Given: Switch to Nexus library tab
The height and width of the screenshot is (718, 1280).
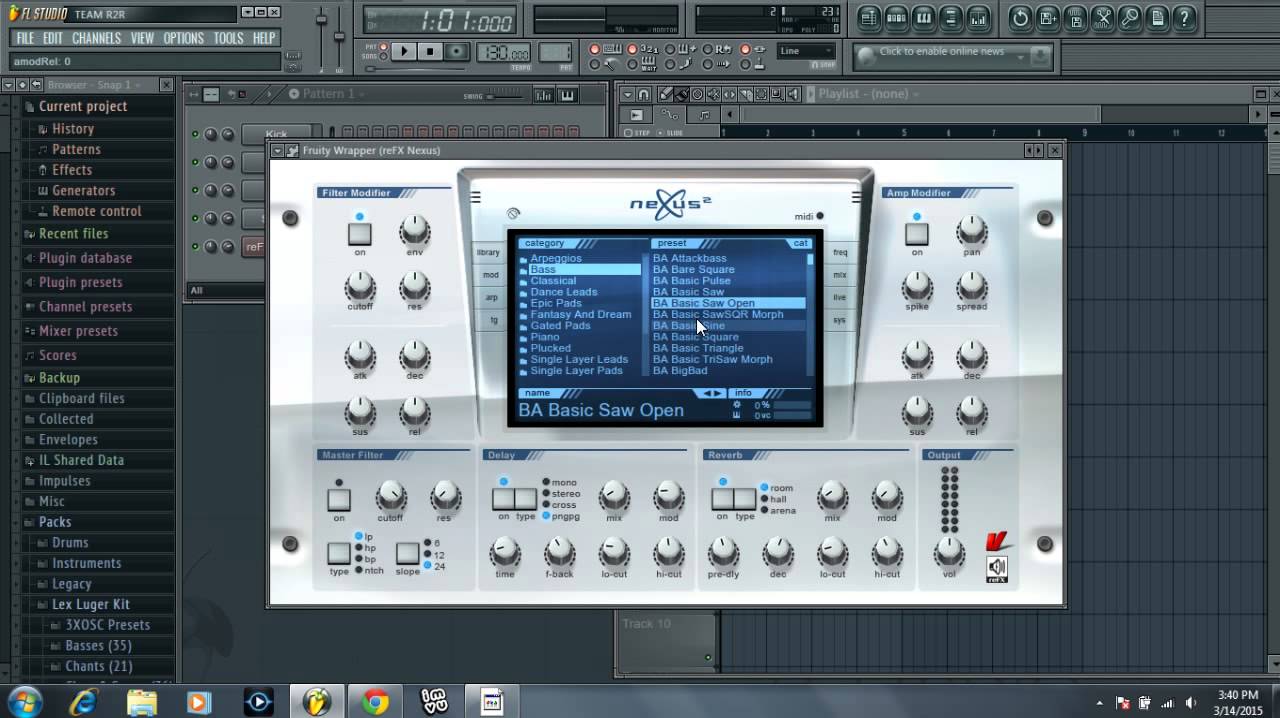Looking at the screenshot, I should [x=488, y=253].
